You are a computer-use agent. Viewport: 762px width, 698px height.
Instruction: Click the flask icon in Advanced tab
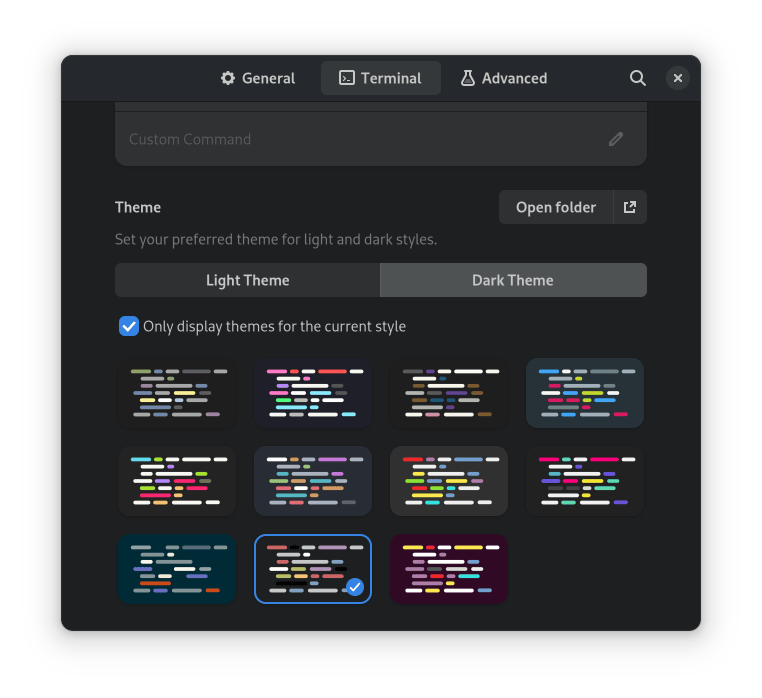tap(467, 78)
